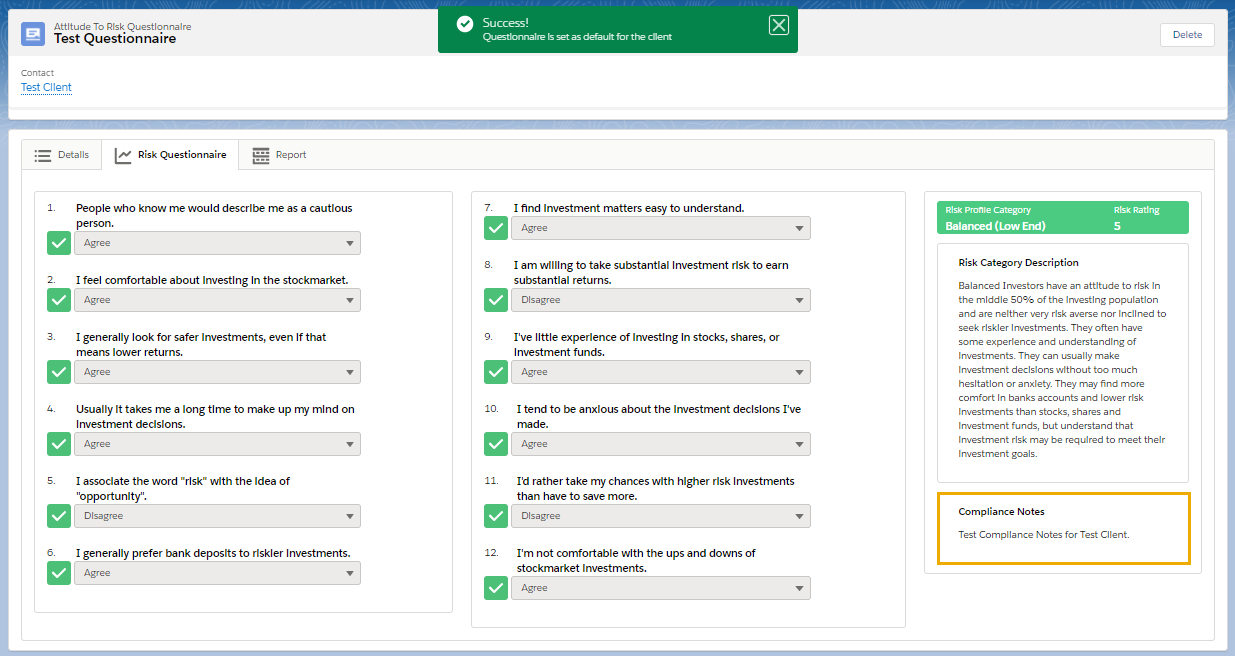Click green check icon beside question 12
Viewport: 1235px width, 656px height.
(496, 588)
